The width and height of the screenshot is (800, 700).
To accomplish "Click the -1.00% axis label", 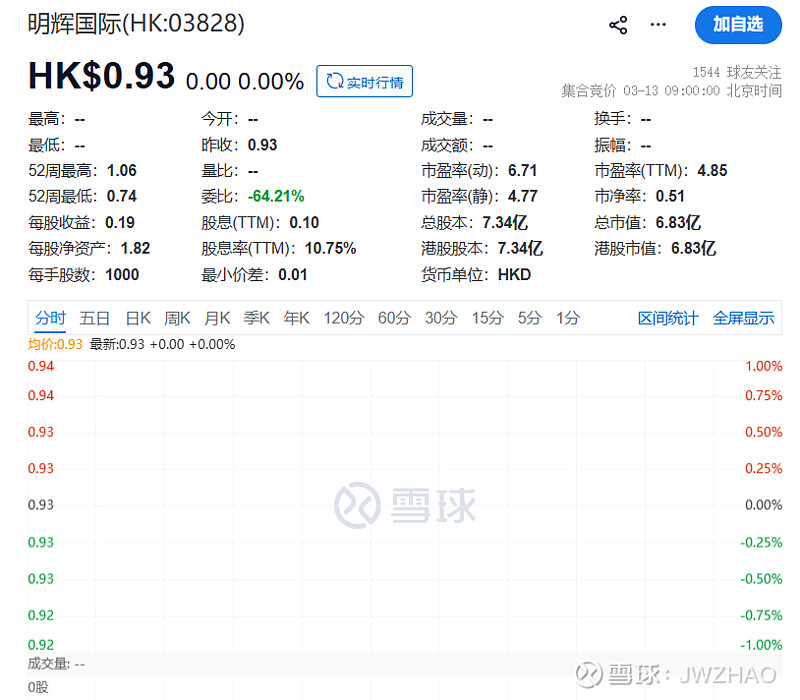I will tap(761, 645).
